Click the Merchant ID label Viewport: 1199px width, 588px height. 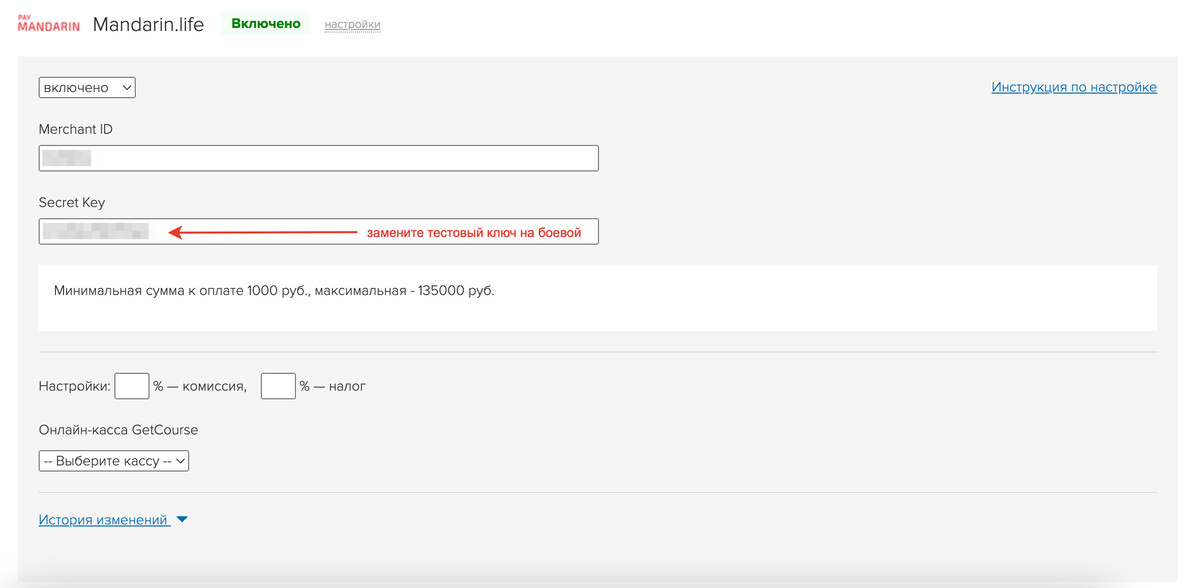pos(76,129)
